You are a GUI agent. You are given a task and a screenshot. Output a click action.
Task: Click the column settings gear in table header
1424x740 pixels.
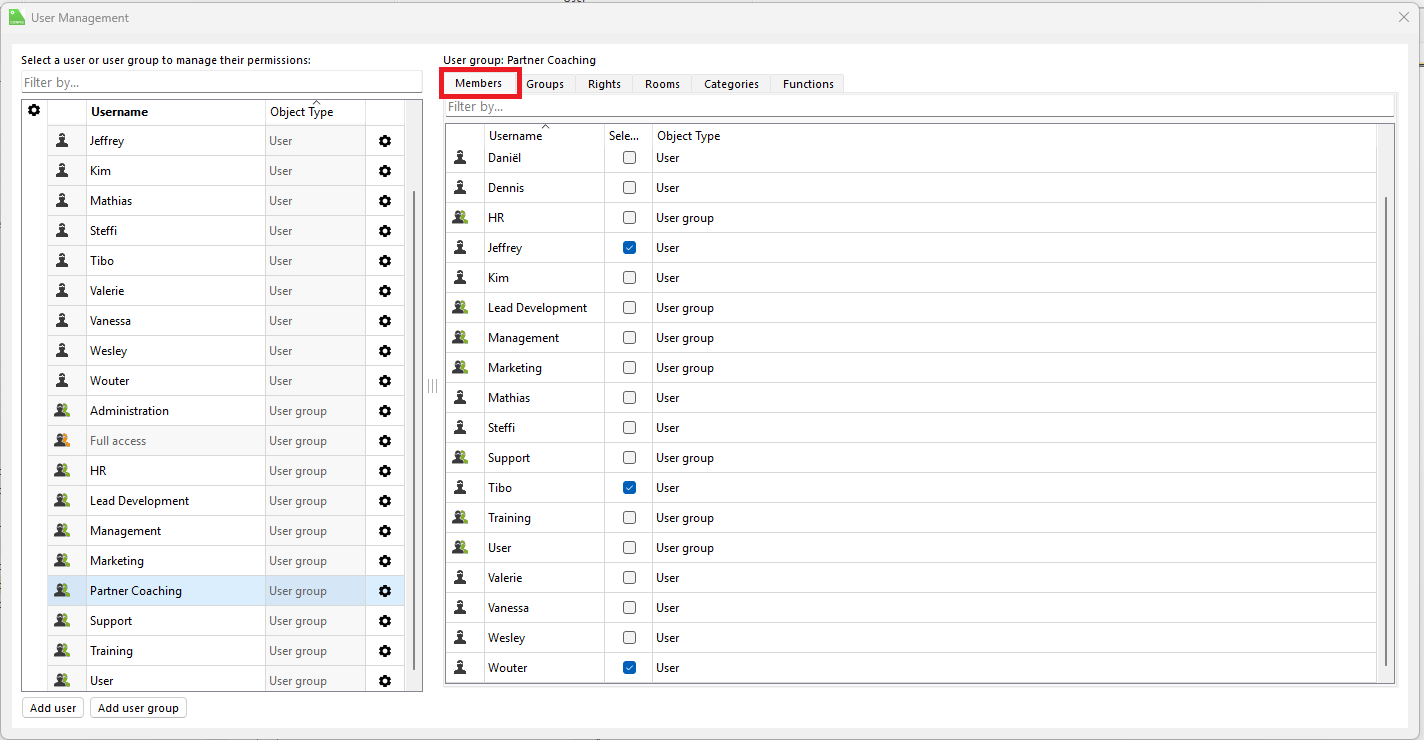pos(34,110)
